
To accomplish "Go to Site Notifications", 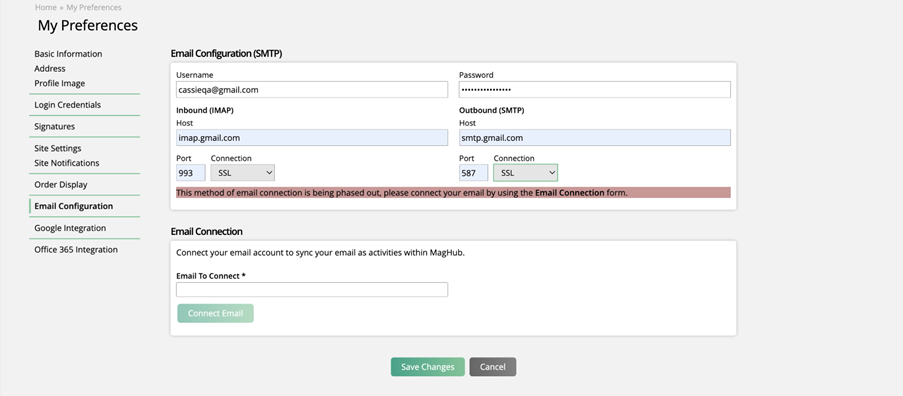I will click(x=66, y=163).
